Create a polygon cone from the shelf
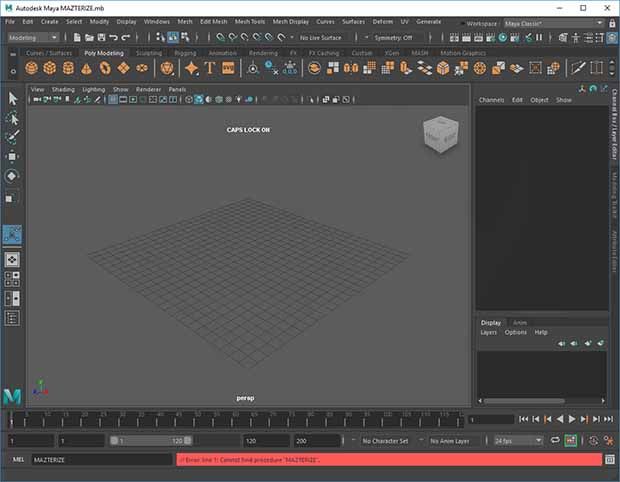620x482 pixels. [86, 68]
